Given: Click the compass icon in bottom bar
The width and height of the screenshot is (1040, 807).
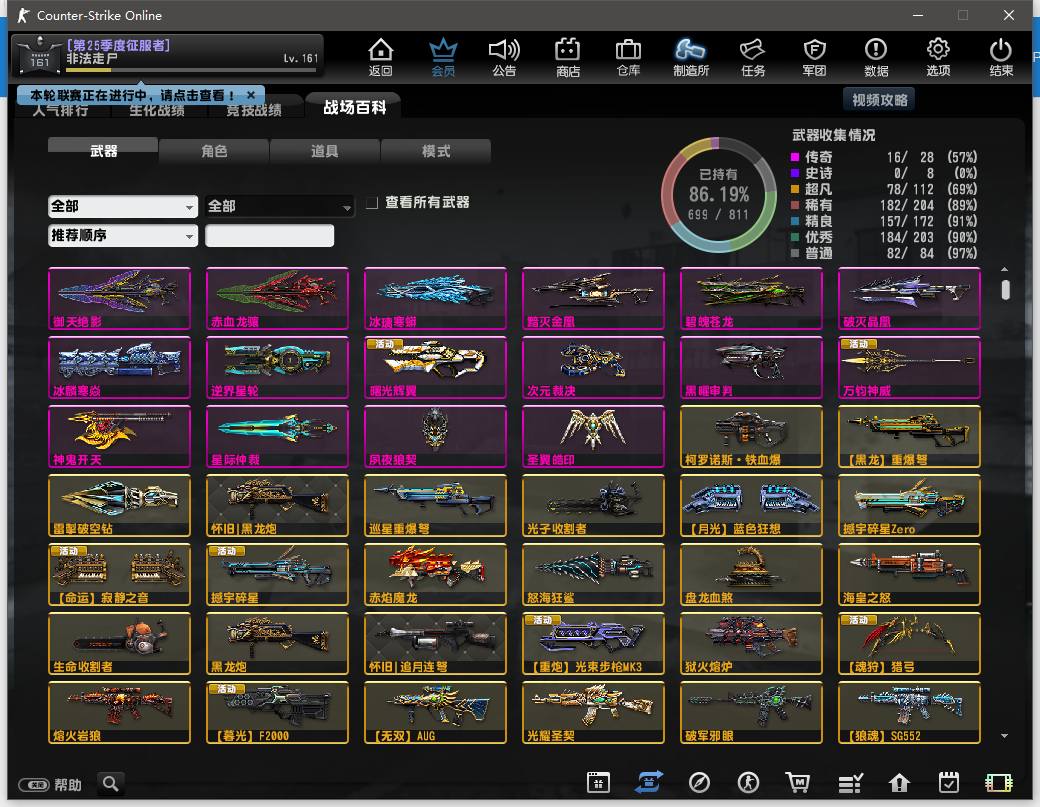Looking at the screenshot, I should (x=699, y=782).
